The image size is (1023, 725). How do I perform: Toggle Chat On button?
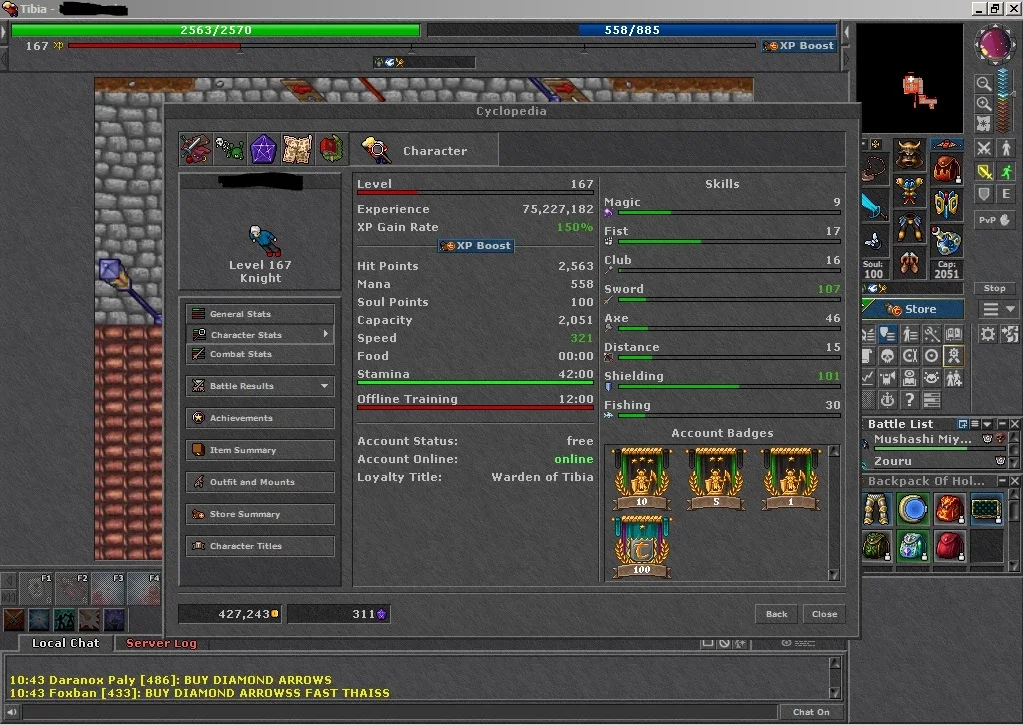(x=811, y=712)
